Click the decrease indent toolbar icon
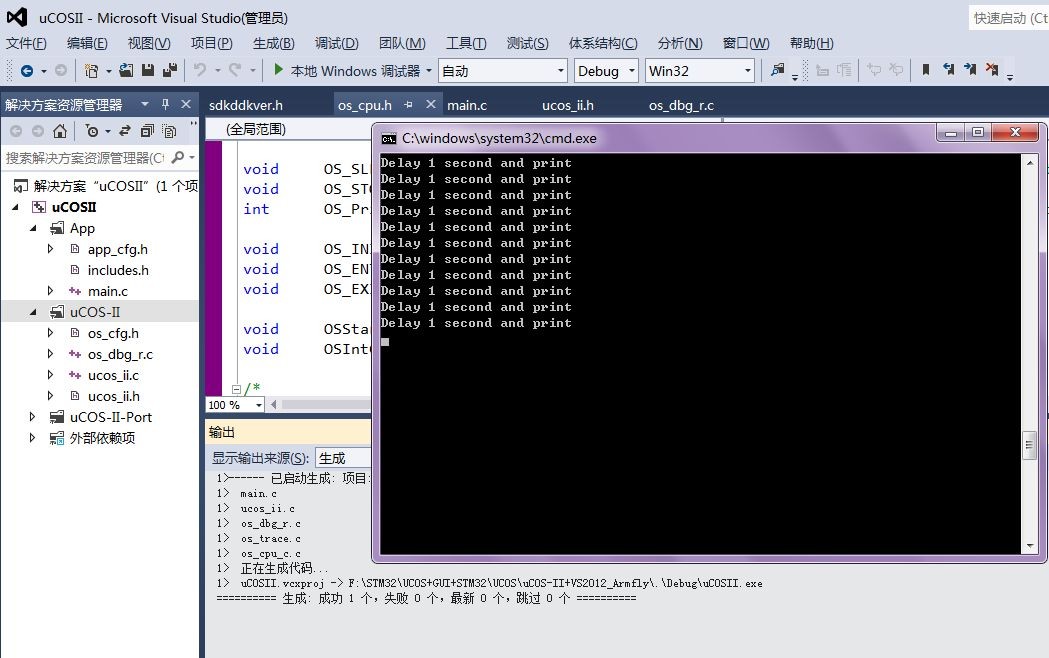The height and width of the screenshot is (658, 1049). tap(823, 70)
